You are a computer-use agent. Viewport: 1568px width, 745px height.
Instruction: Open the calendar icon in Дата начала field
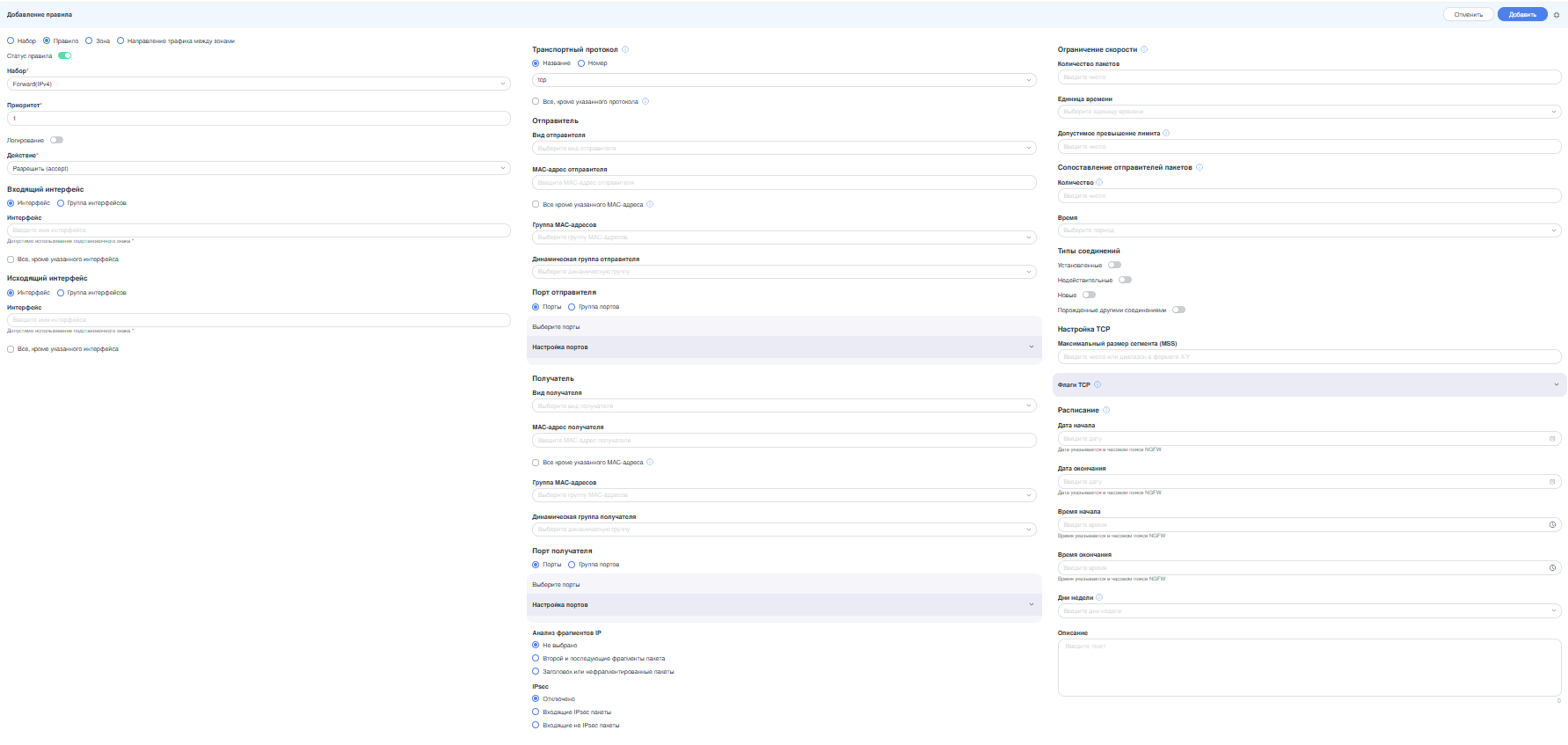coord(1552,439)
